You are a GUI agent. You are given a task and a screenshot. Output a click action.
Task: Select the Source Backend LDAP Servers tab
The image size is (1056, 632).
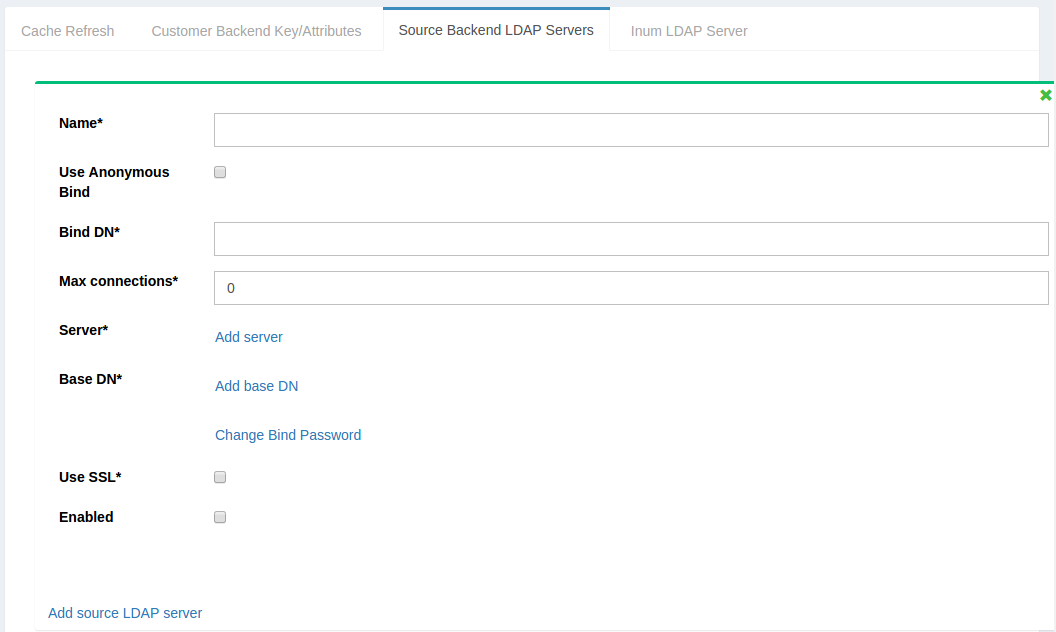click(495, 30)
